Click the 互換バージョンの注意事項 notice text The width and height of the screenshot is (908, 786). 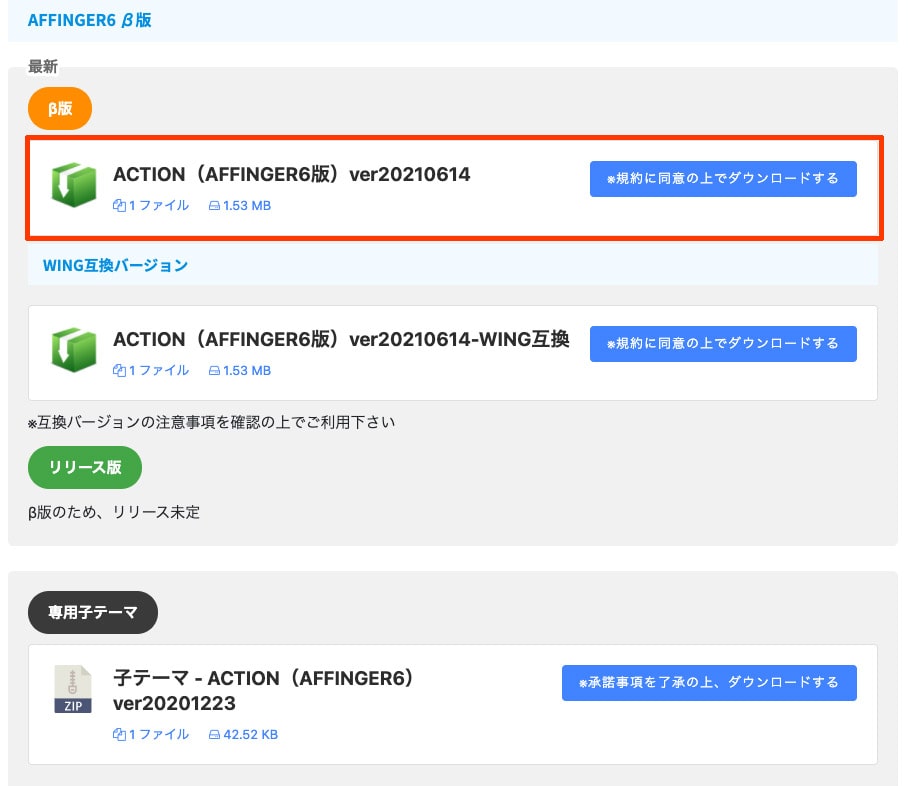(x=211, y=422)
